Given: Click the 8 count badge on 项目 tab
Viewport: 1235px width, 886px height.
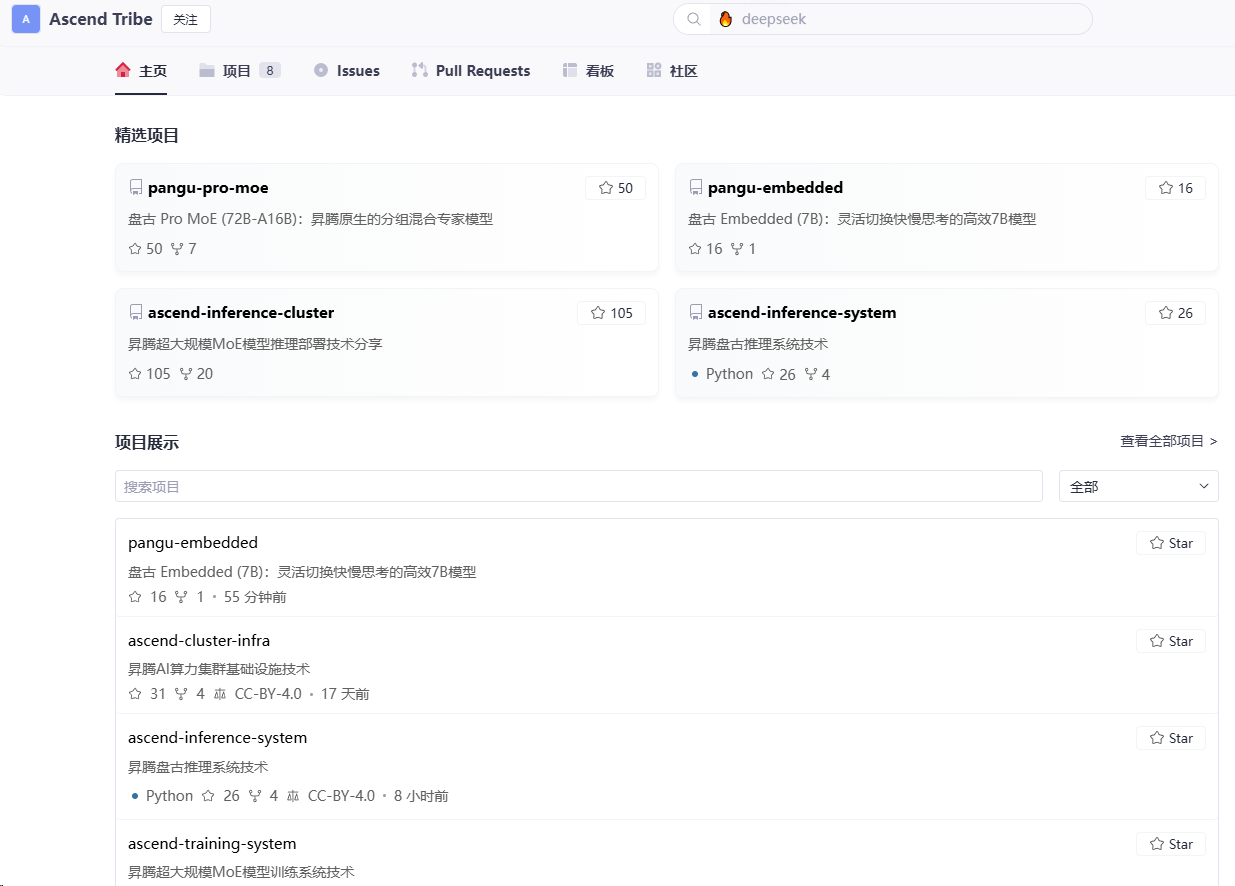Looking at the screenshot, I should click(270, 71).
